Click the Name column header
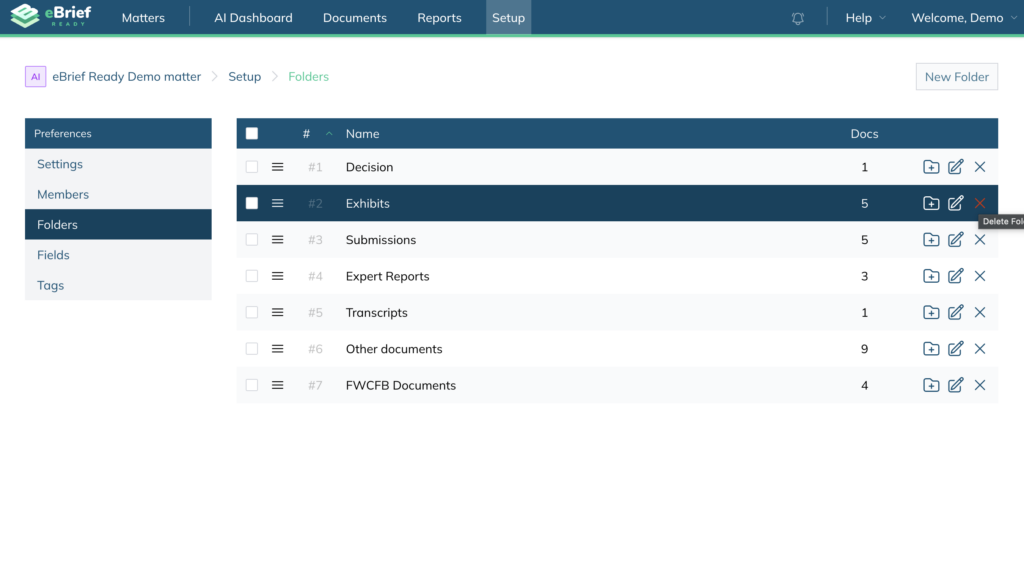 (x=362, y=134)
